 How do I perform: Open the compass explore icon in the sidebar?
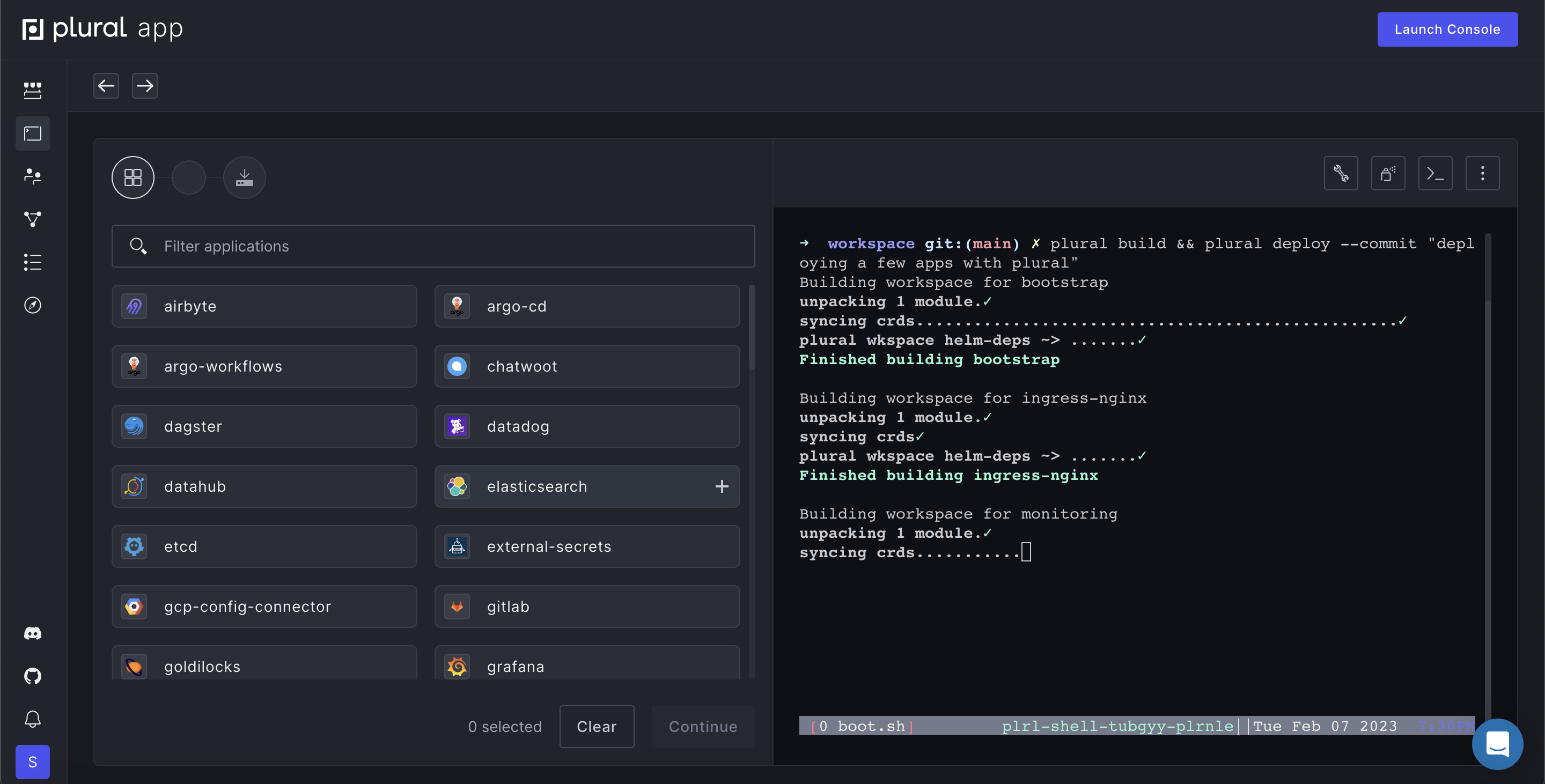point(32,305)
